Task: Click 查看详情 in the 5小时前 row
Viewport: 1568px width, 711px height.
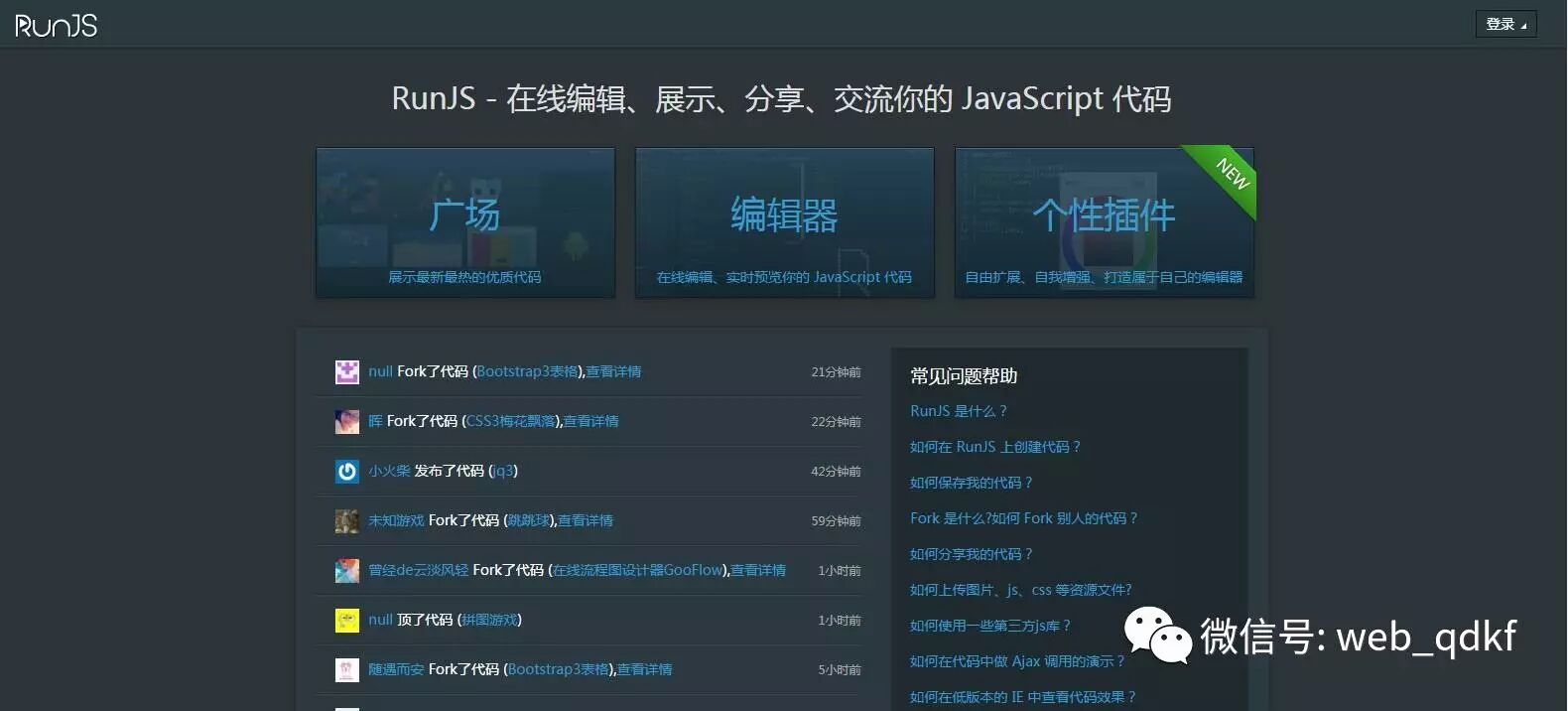Action: point(645,669)
